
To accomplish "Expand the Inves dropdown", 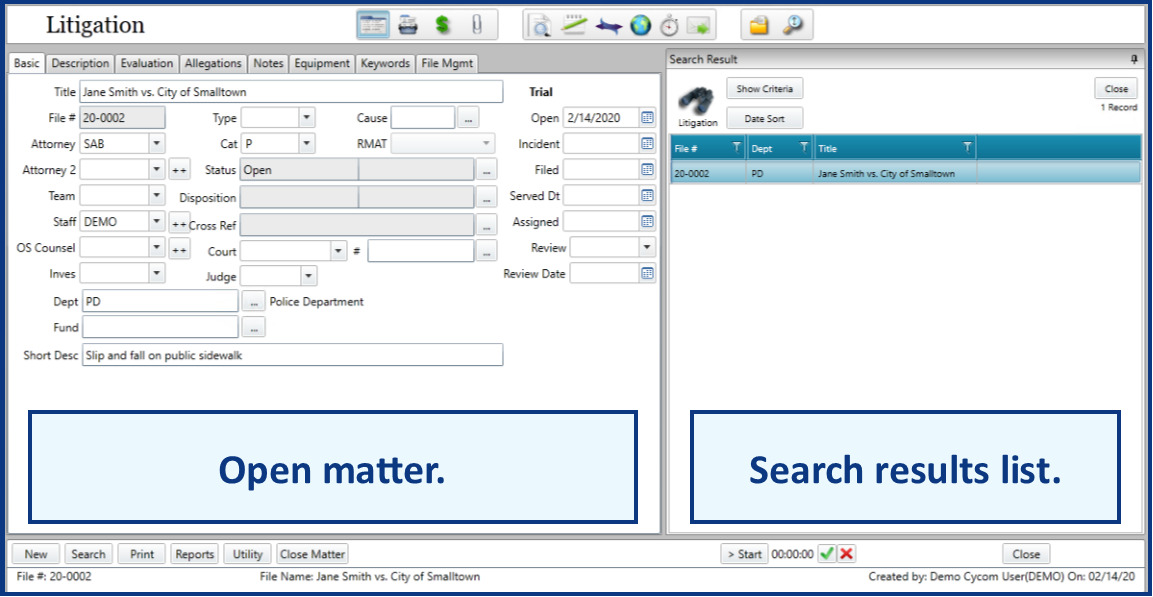I will [157, 274].
